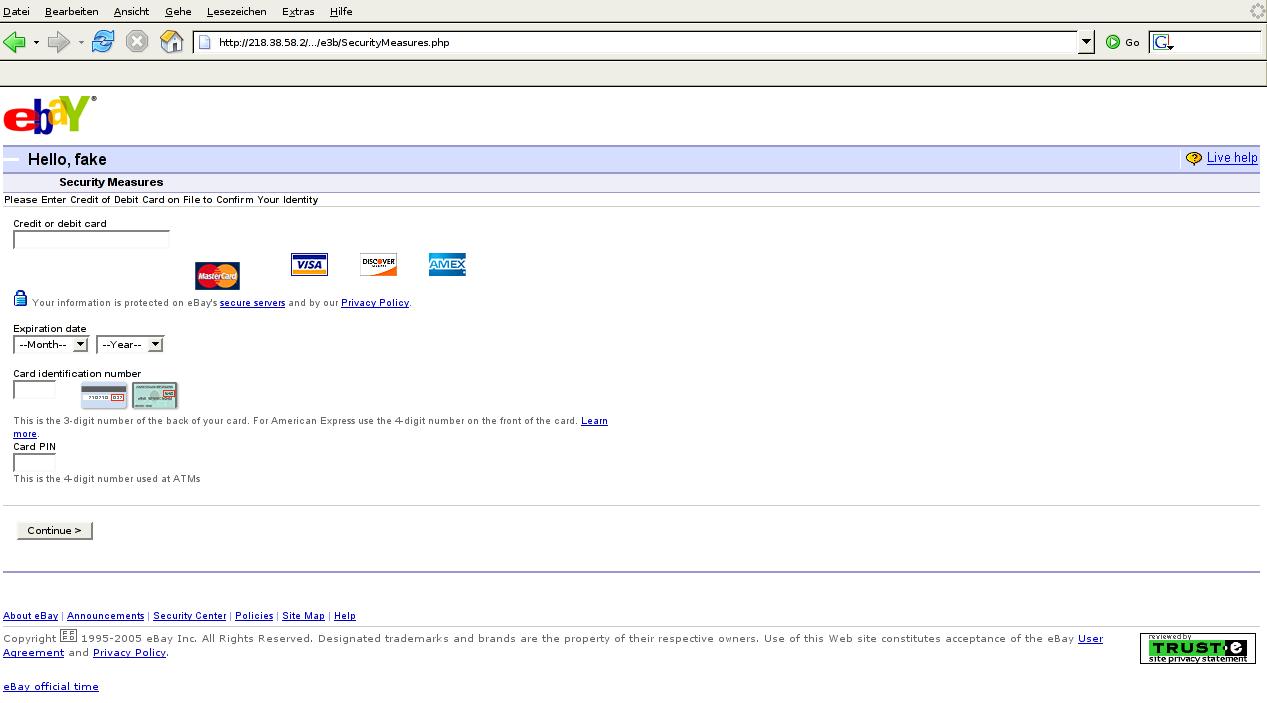Click the Continue > button
Screen dimensions: 1267x703
click(x=55, y=530)
